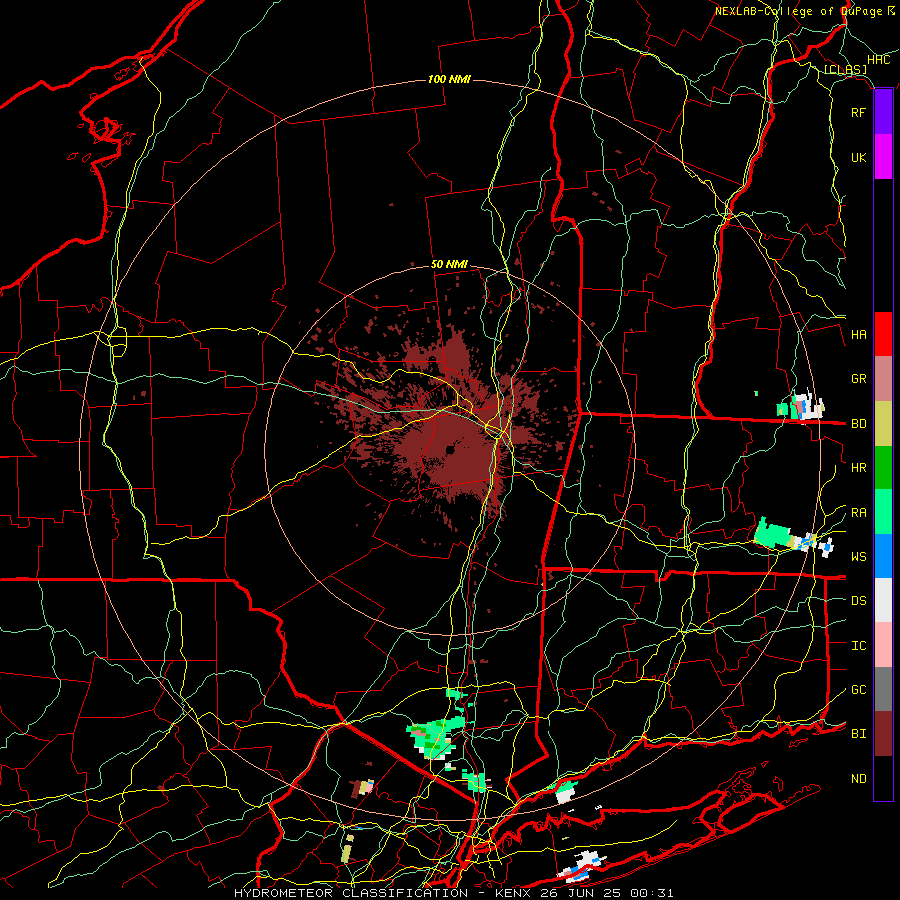Click the ND black legend swatch
Screen dimensions: 900x900
(x=883, y=778)
